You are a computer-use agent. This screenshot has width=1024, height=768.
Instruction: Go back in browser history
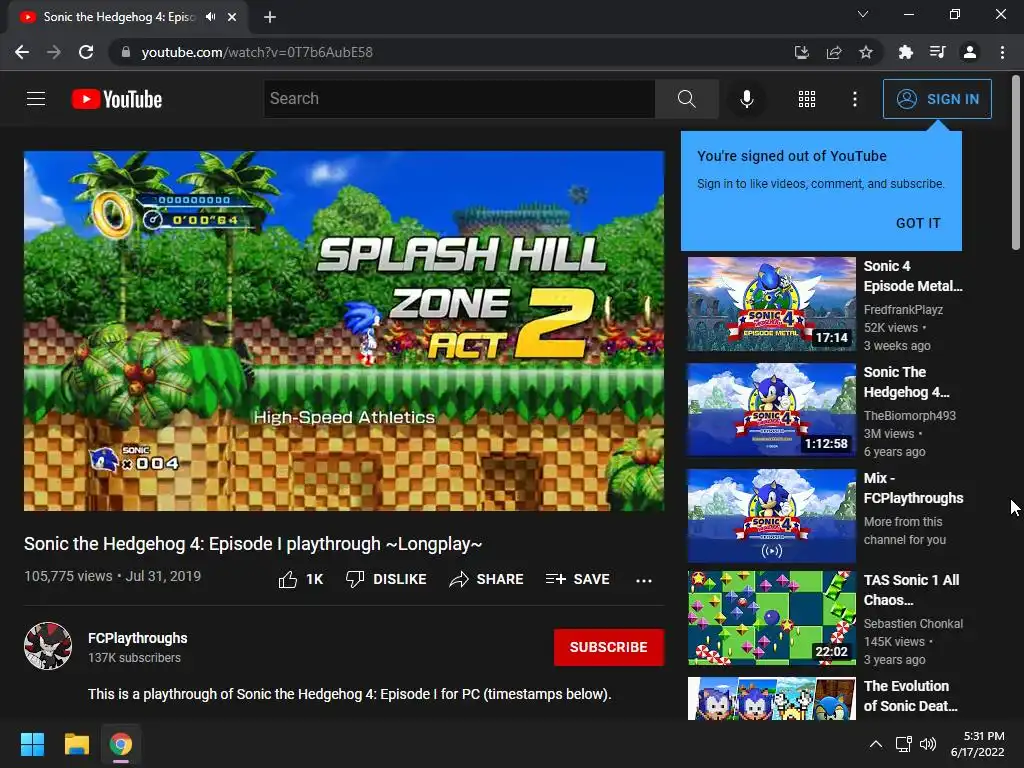pyautogui.click(x=22, y=52)
